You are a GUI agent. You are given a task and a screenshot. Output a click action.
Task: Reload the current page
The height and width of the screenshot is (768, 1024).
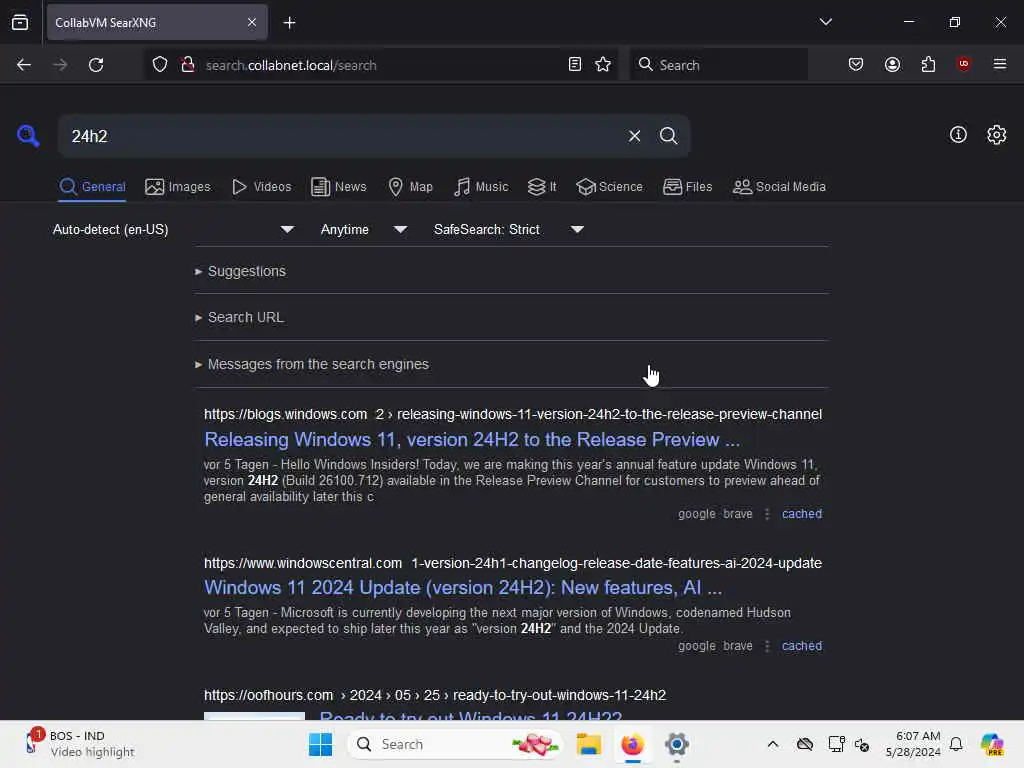click(x=96, y=65)
